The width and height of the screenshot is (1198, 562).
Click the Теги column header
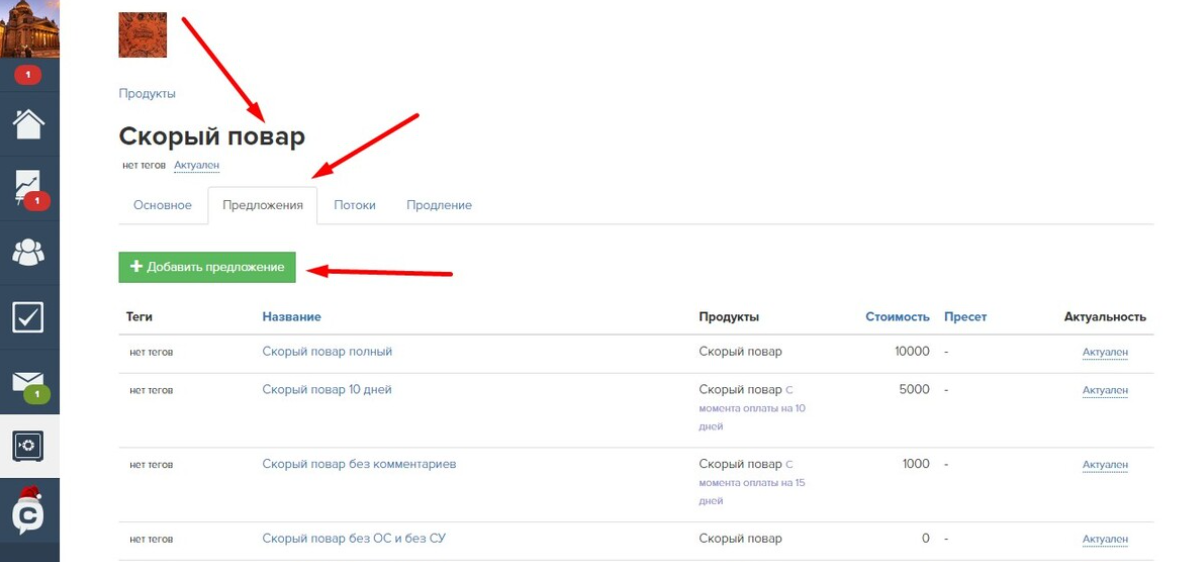139,317
